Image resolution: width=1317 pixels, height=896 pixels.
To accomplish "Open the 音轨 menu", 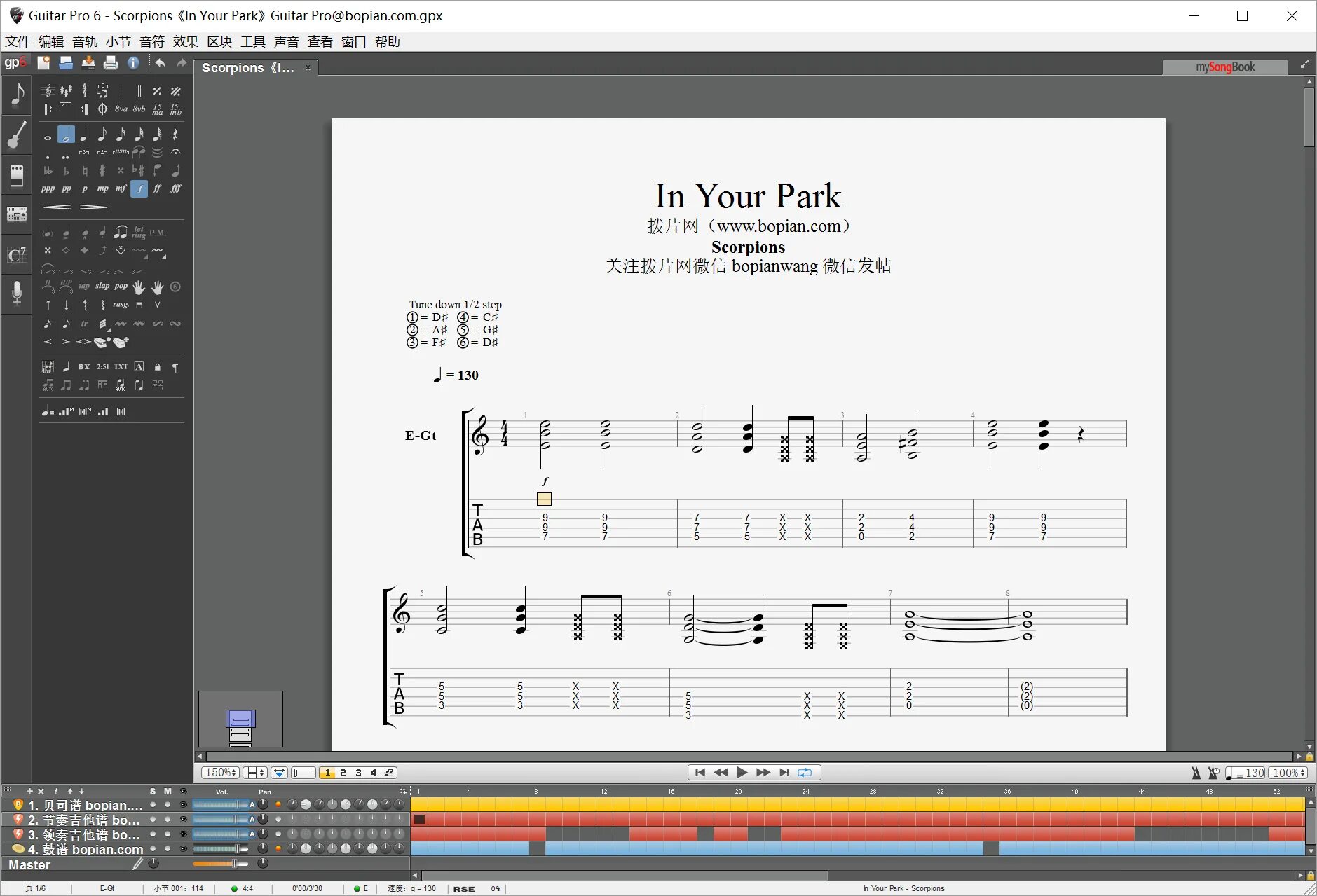I will click(85, 42).
